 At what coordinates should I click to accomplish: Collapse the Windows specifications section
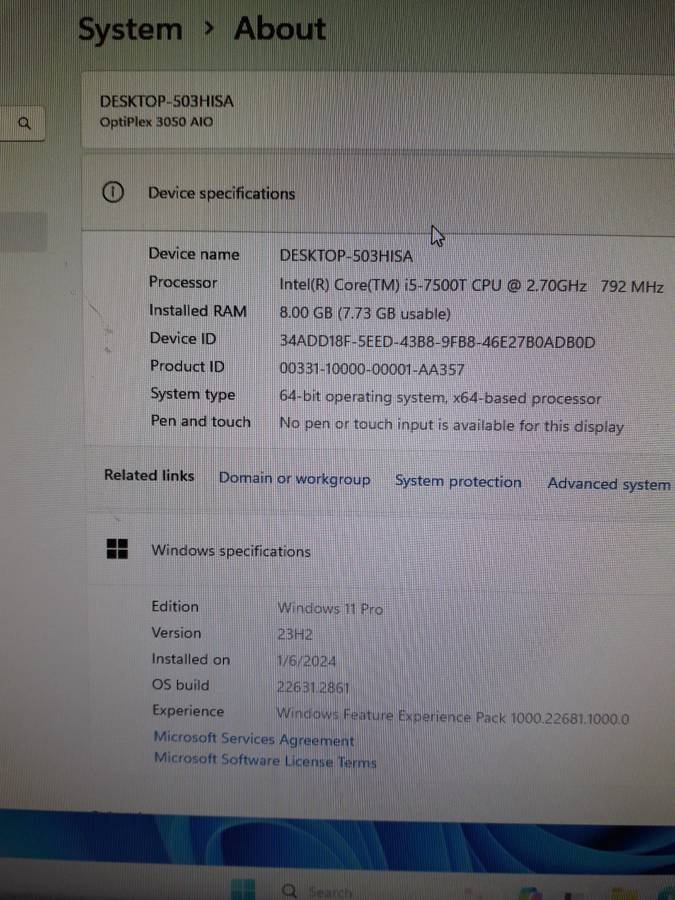pos(381,550)
